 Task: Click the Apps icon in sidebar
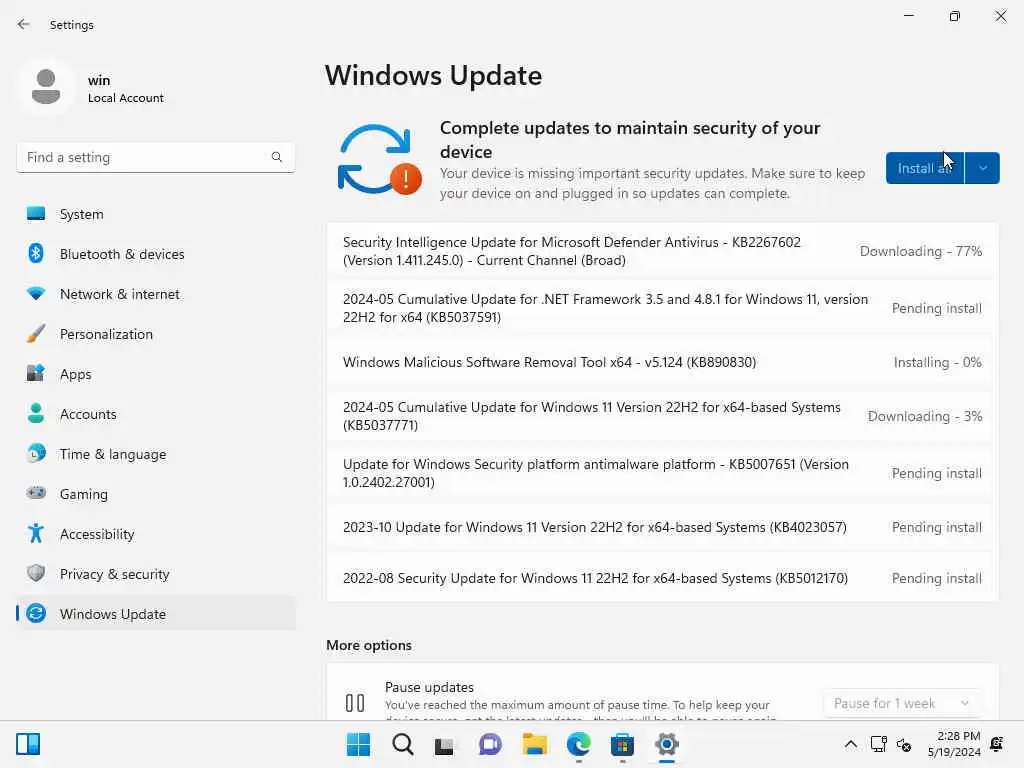tap(36, 374)
